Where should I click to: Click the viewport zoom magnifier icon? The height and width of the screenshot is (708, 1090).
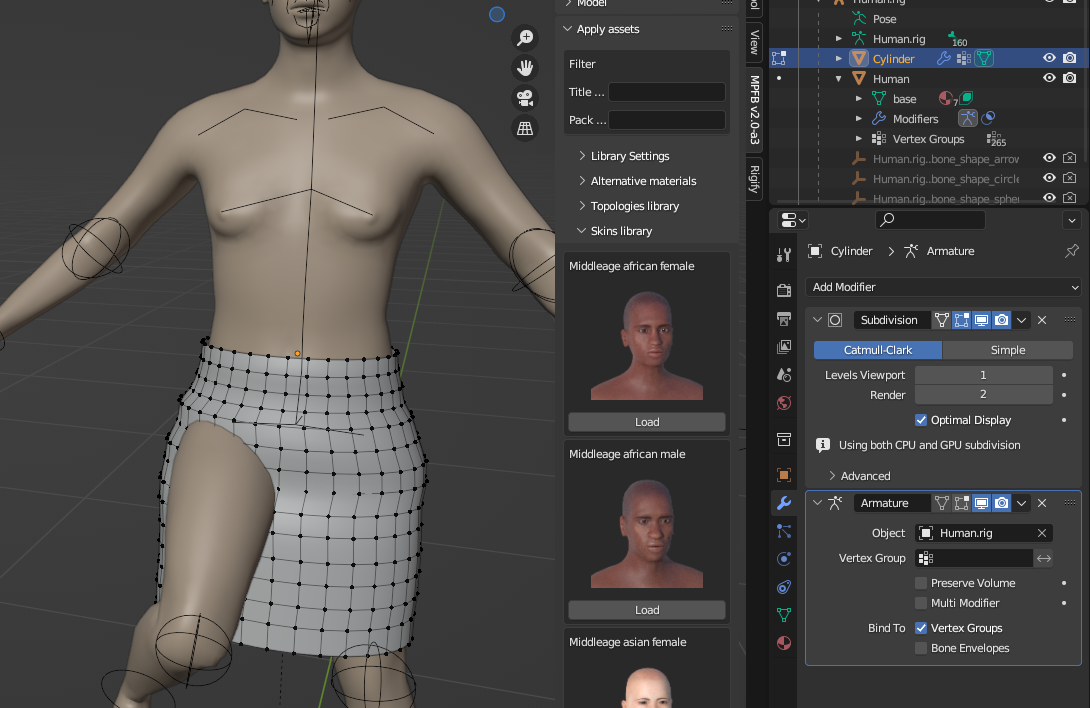tap(525, 37)
